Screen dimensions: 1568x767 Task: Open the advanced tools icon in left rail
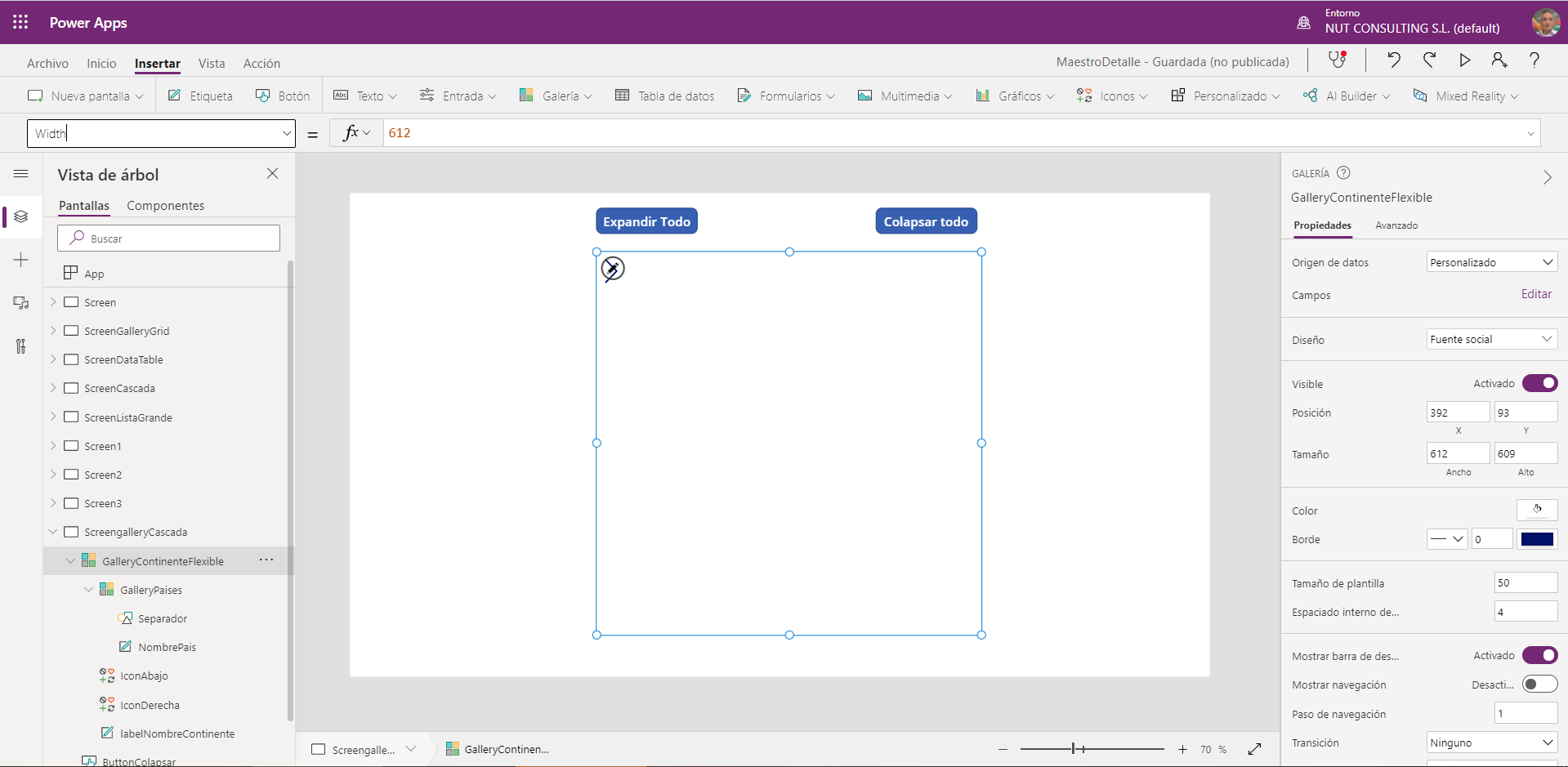pos(21,346)
